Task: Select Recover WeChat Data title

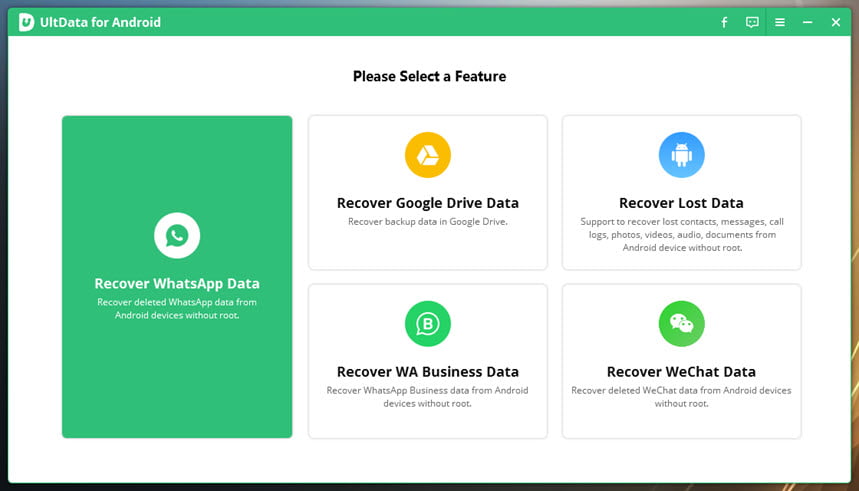Action: point(682,372)
